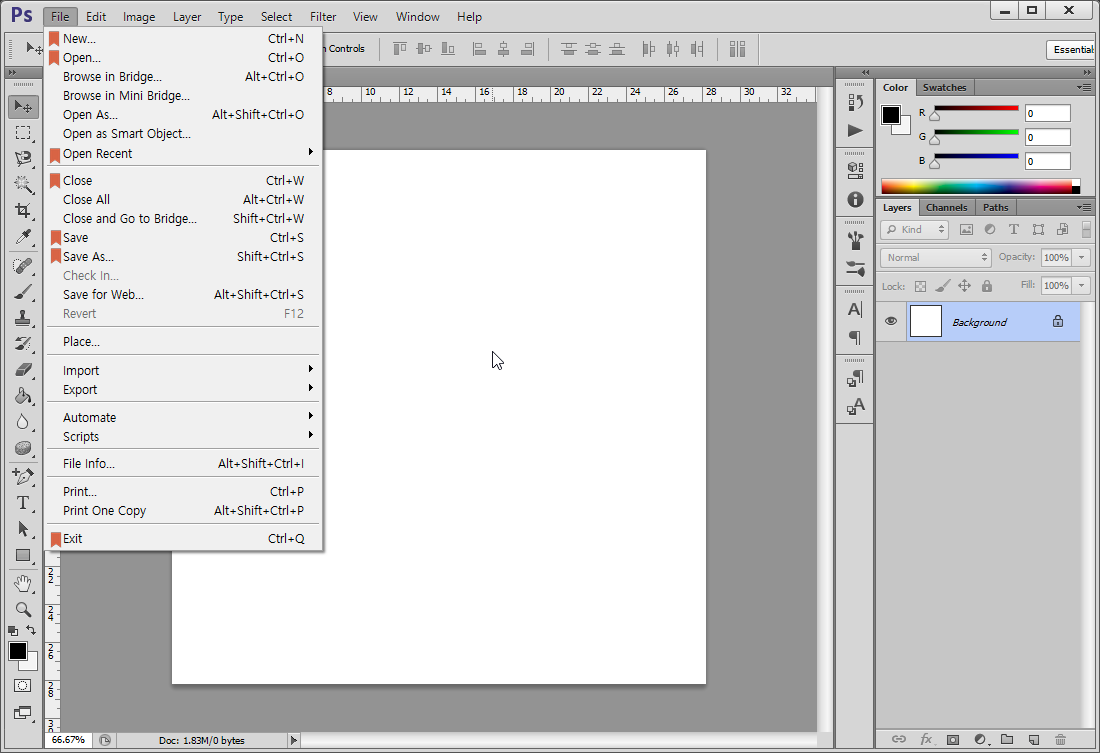Image resolution: width=1100 pixels, height=753 pixels.
Task: Select the Hand tool
Action: 23,583
